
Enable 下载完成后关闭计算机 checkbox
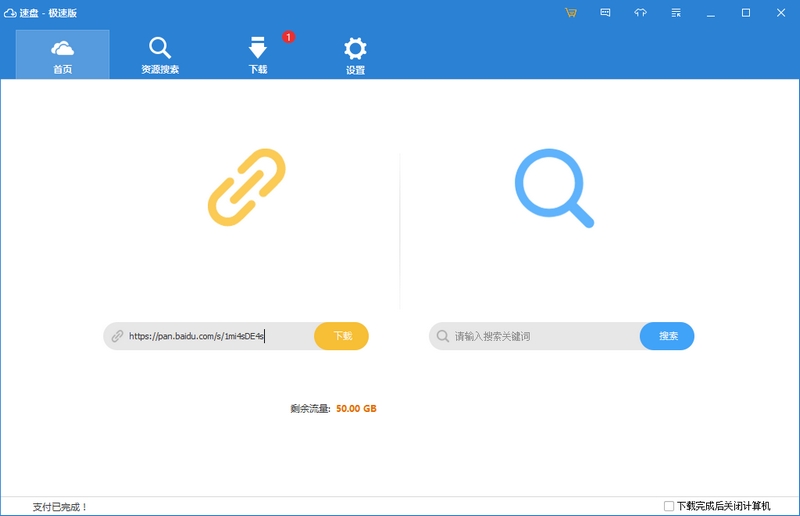668,506
